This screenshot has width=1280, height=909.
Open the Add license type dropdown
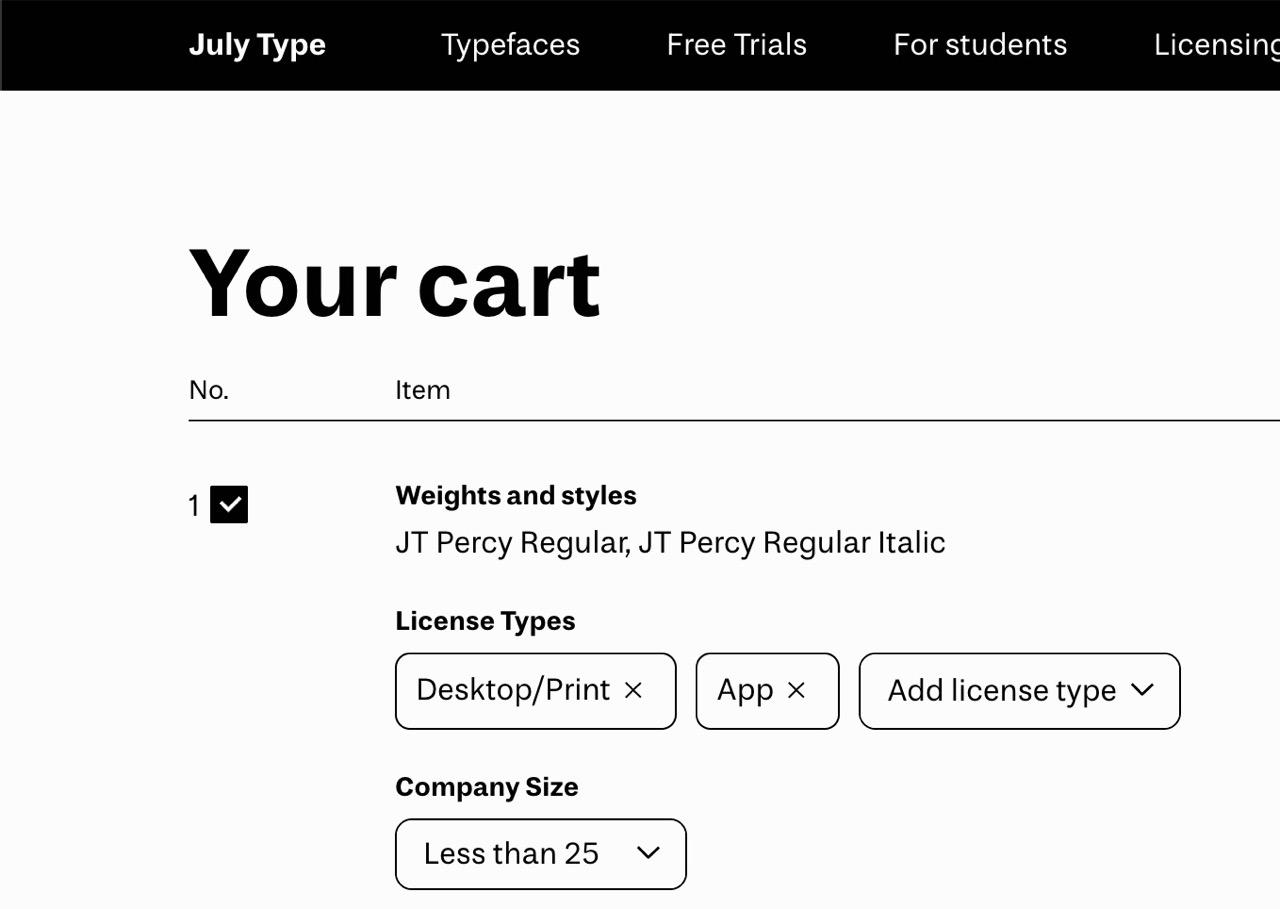(x=1001, y=690)
